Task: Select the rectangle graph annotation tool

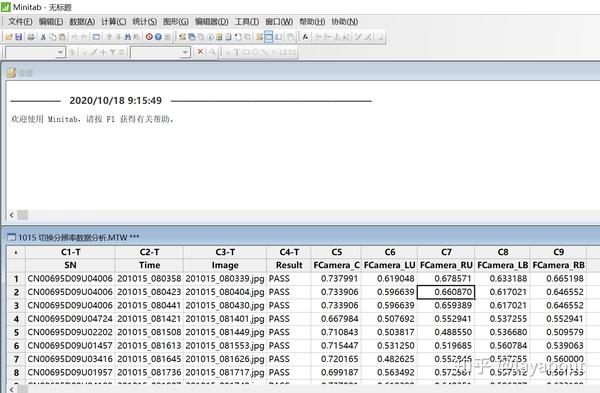Action: [x=246, y=52]
